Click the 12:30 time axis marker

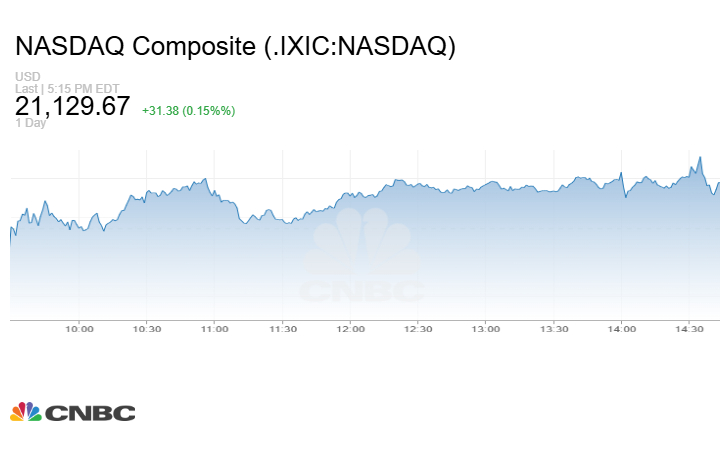pos(418,329)
